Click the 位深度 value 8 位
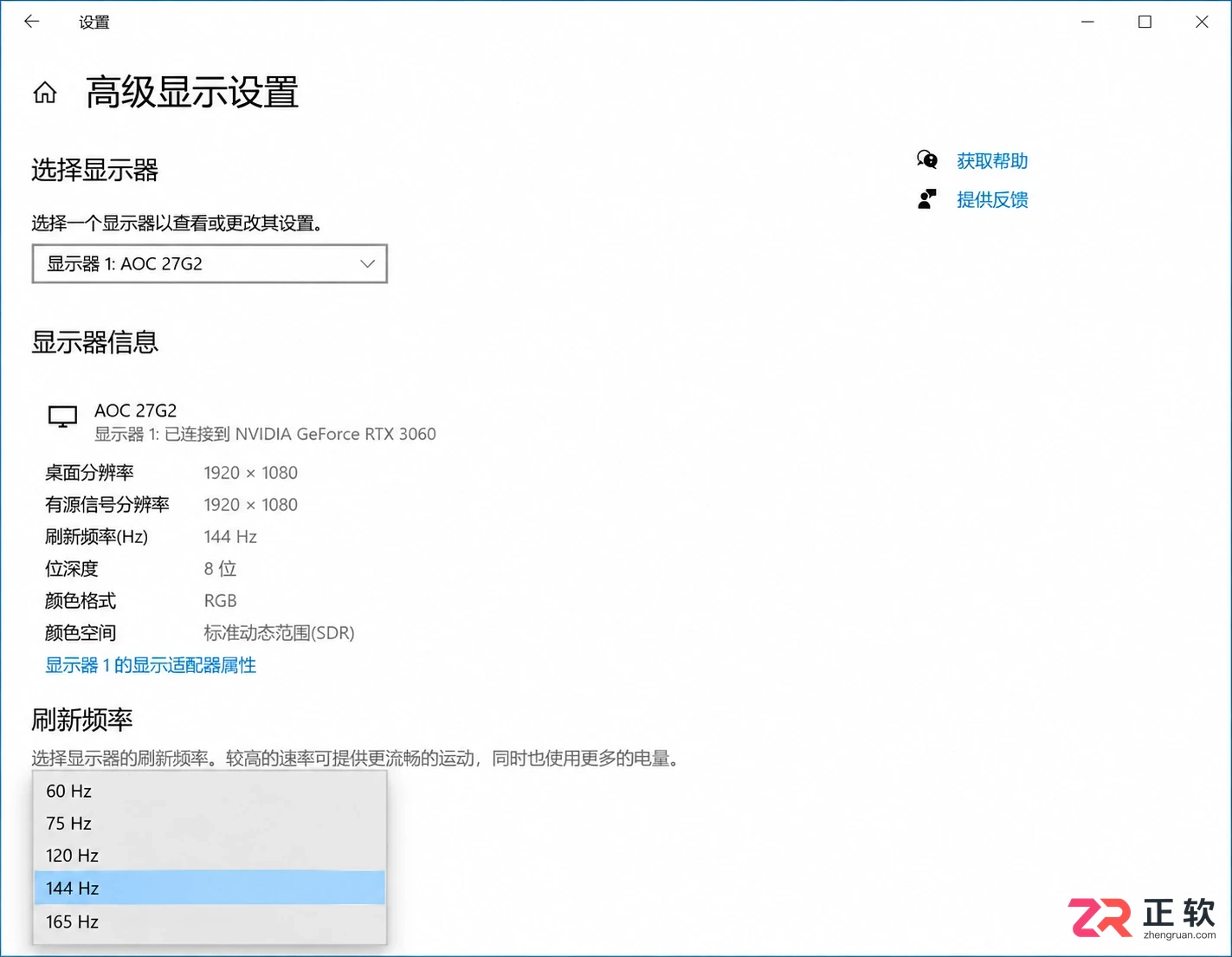Viewport: 1232px width, 957px height. coord(220,569)
